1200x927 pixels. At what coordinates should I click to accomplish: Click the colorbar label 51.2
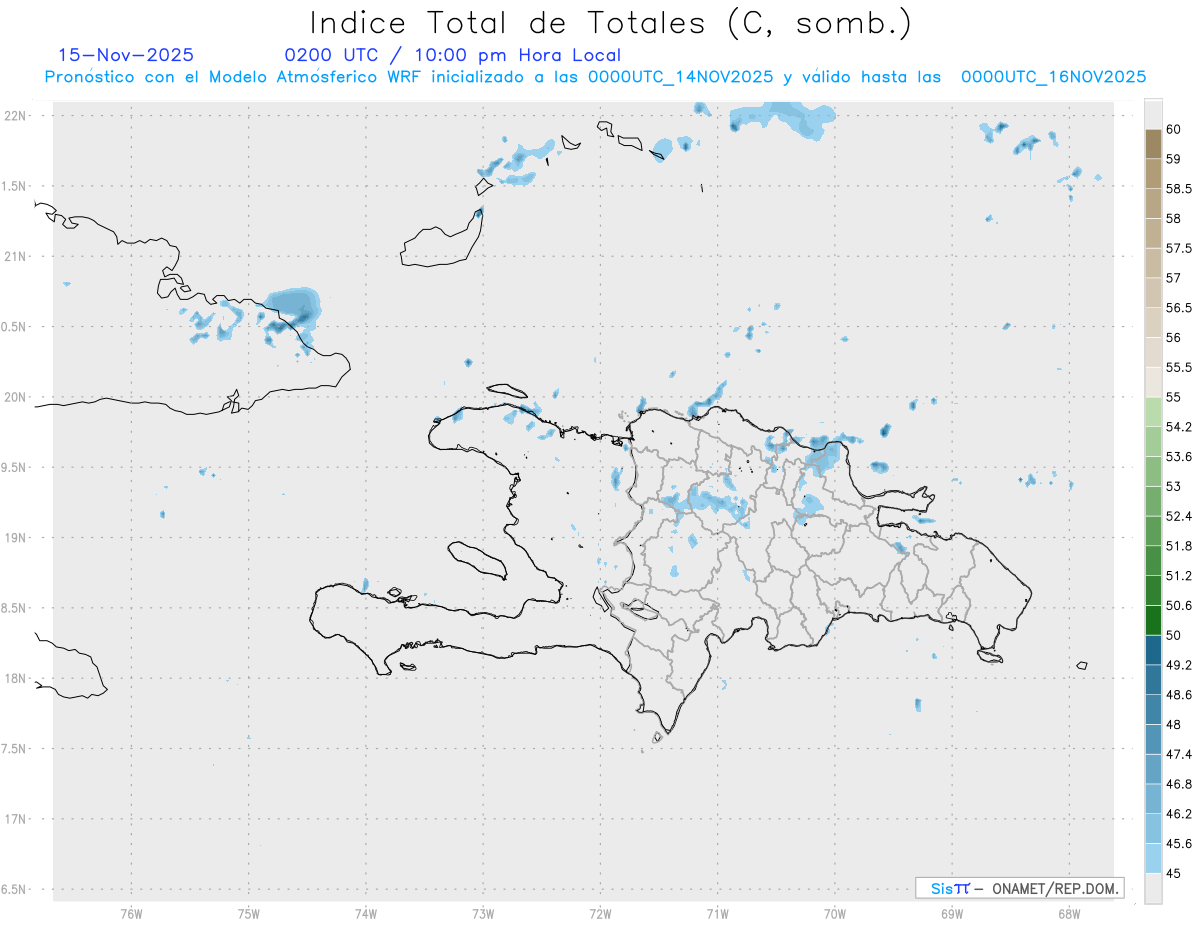coord(1178,576)
